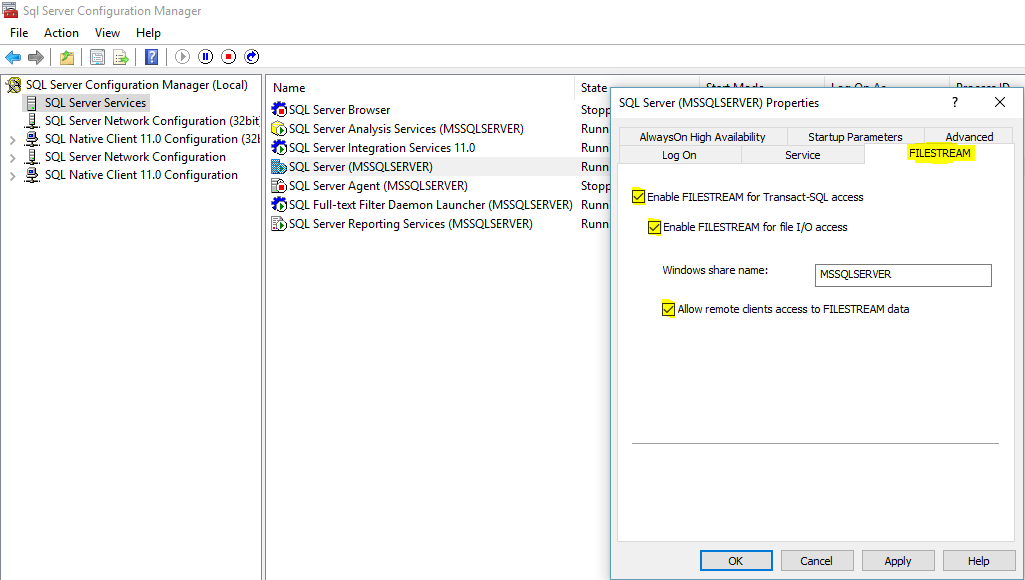Click the Reporting Services service icon
This screenshot has height=580, width=1025.
pos(279,224)
